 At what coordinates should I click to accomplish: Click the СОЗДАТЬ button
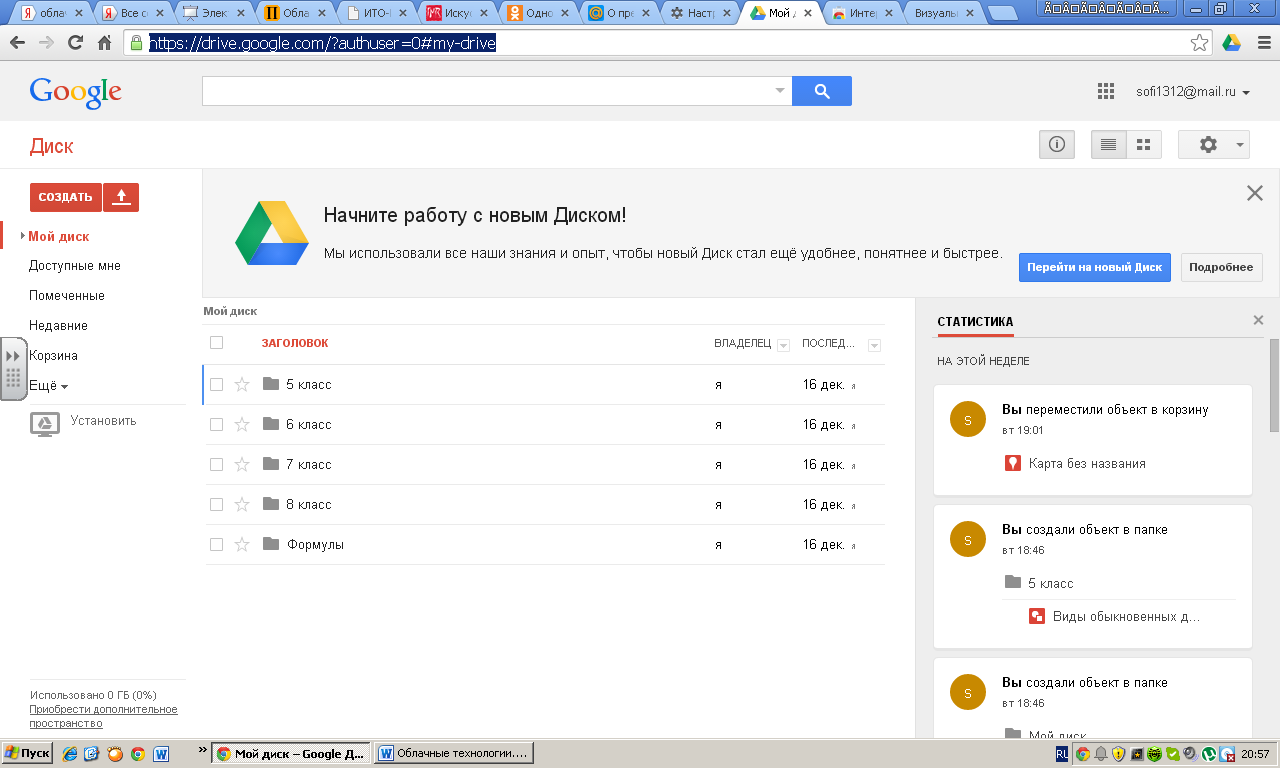[65, 197]
